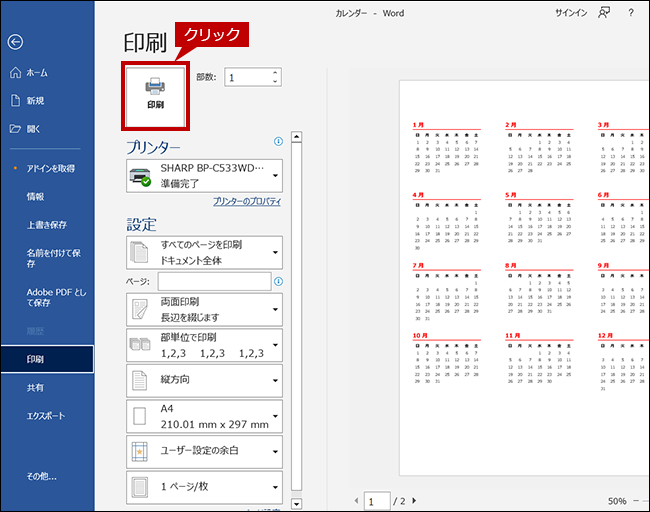Click the feedback icon in title bar

pos(603,13)
